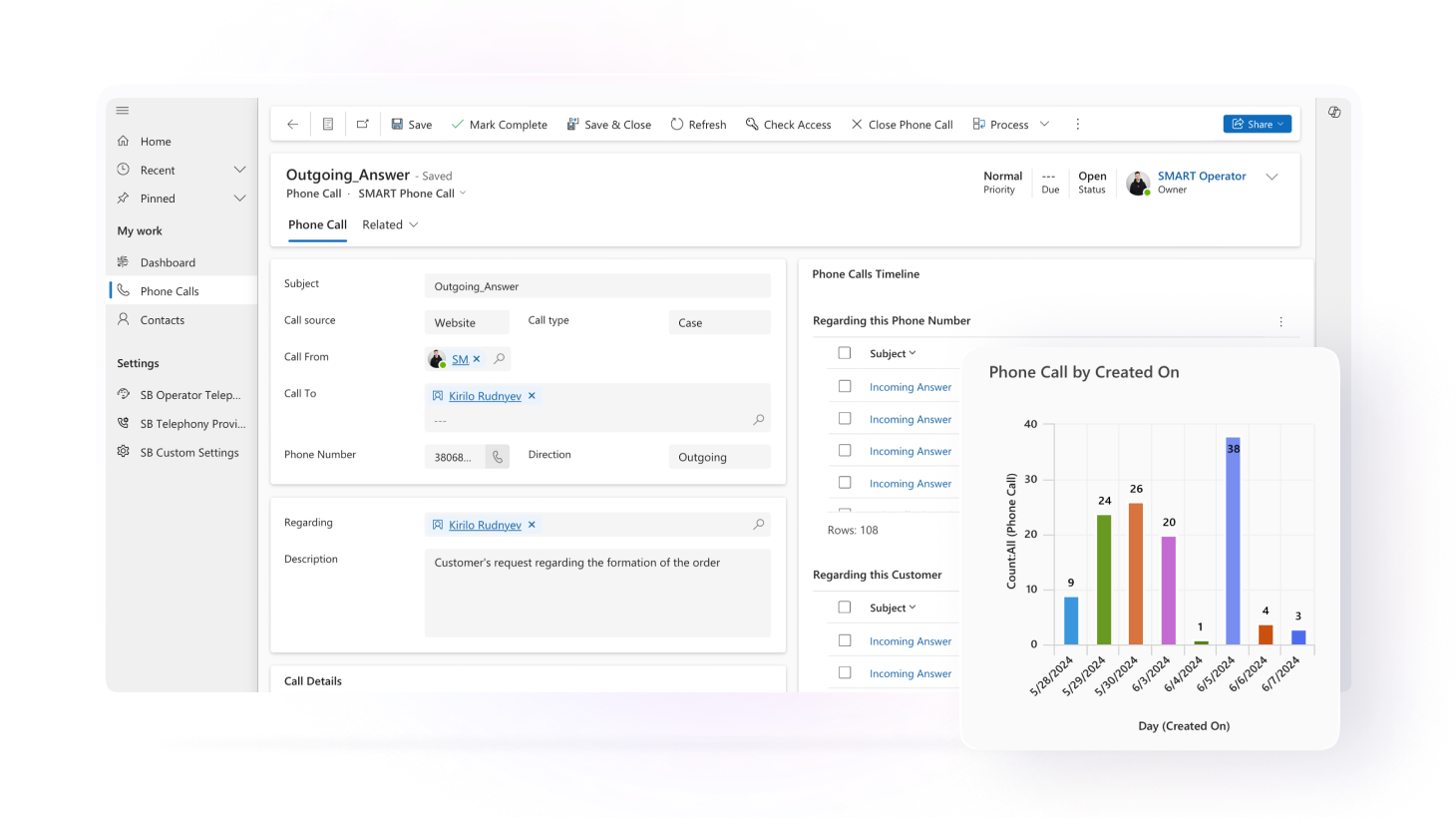This screenshot has height=818, width=1456.
Task: Open record in new window icon
Action: point(363,125)
